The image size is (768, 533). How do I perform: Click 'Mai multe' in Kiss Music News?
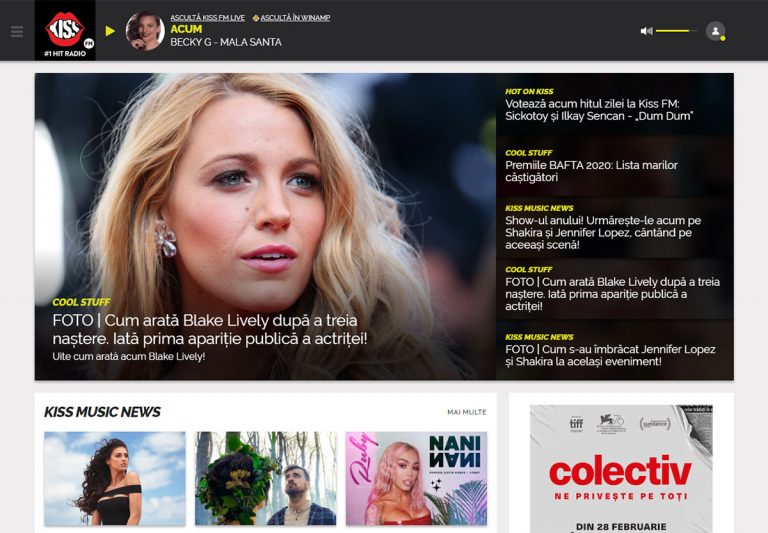click(466, 412)
